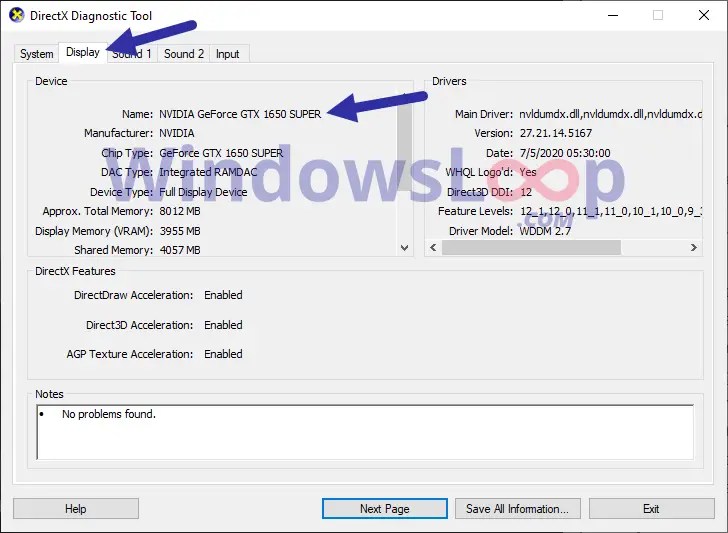
Task: Open the Sound 2 tab
Action: (184, 54)
